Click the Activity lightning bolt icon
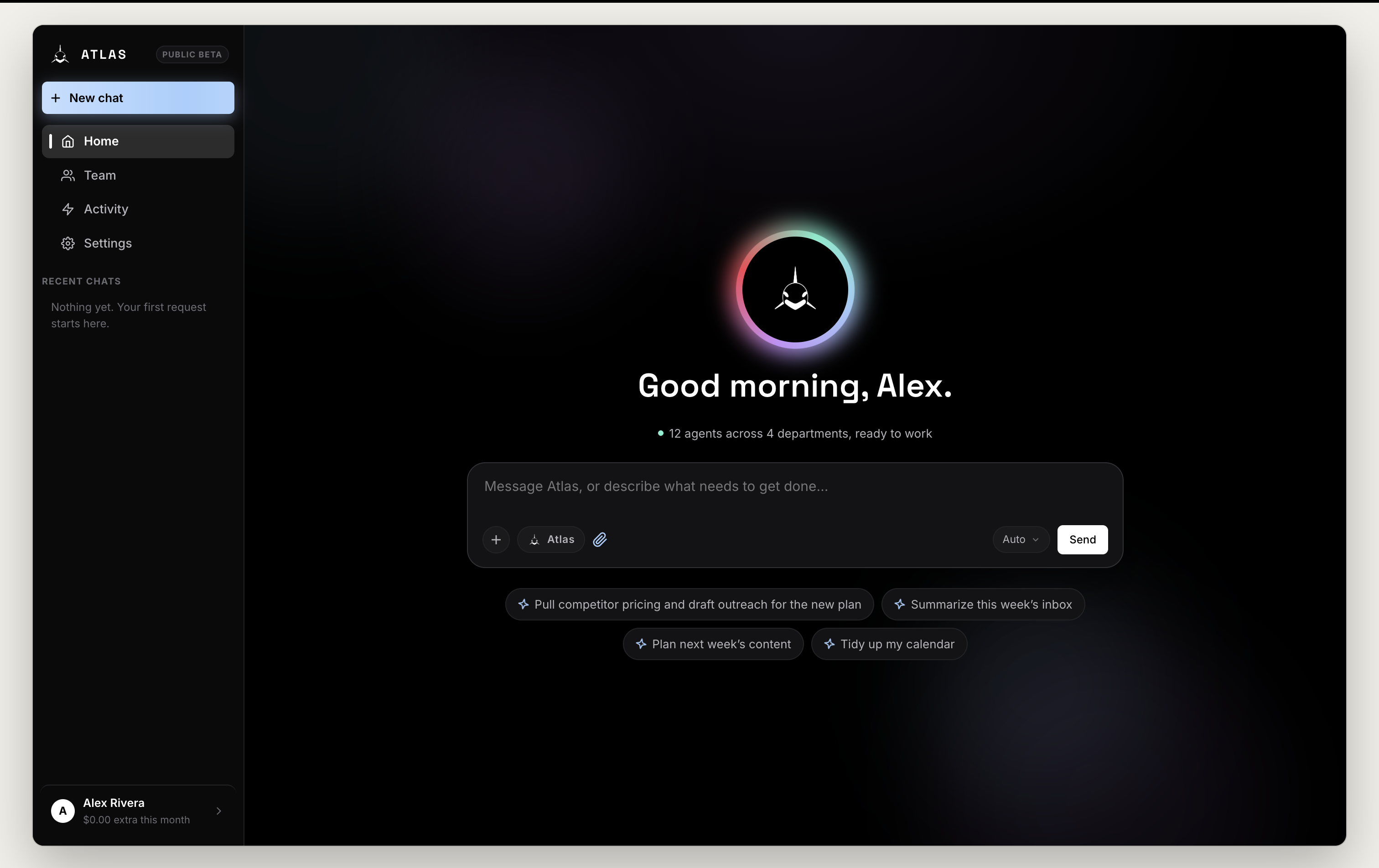Image resolution: width=1379 pixels, height=868 pixels. click(68, 209)
